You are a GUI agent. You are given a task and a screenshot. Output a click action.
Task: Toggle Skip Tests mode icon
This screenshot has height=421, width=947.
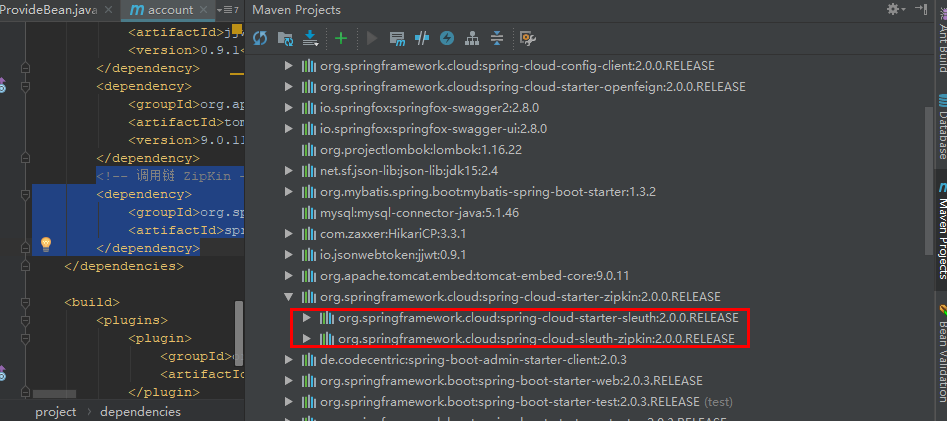(446, 39)
